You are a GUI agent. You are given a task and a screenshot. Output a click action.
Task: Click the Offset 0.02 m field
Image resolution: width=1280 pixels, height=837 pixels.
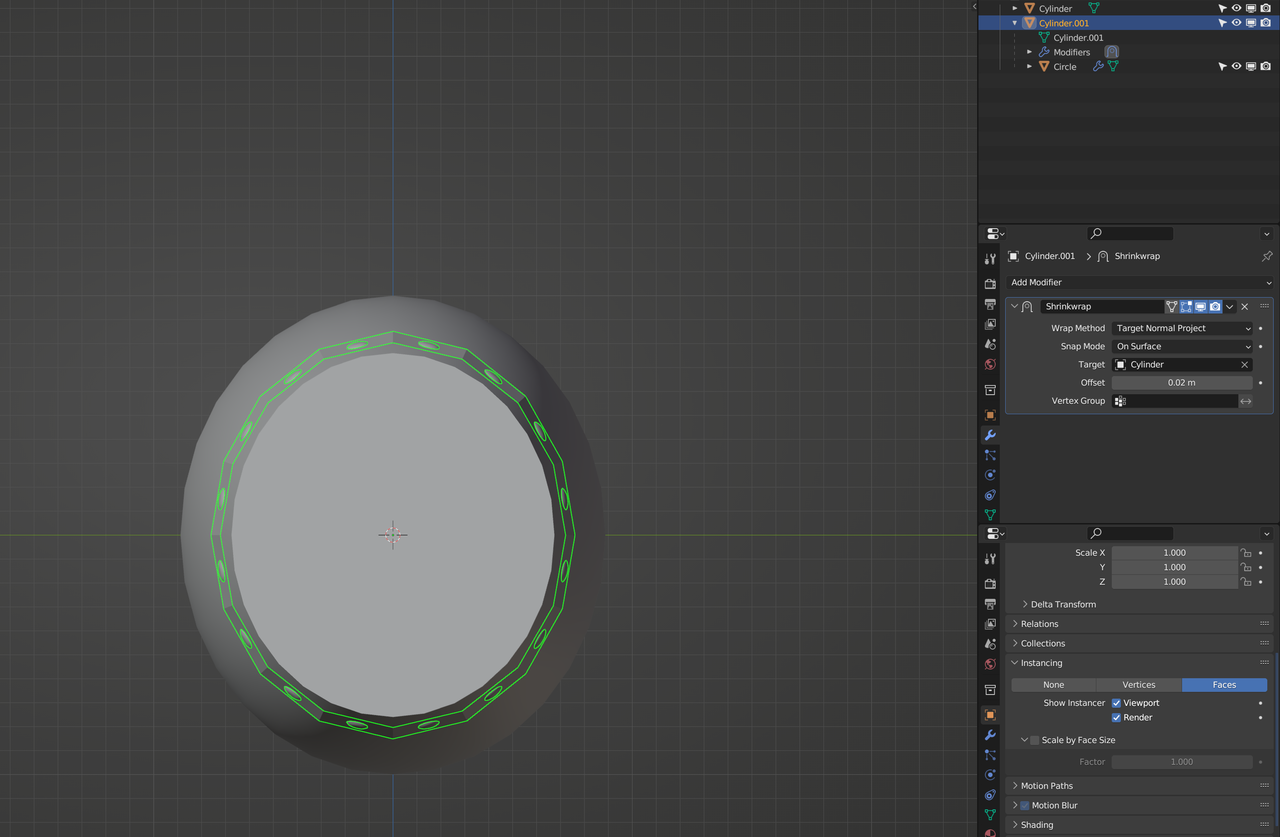pyautogui.click(x=1181, y=383)
